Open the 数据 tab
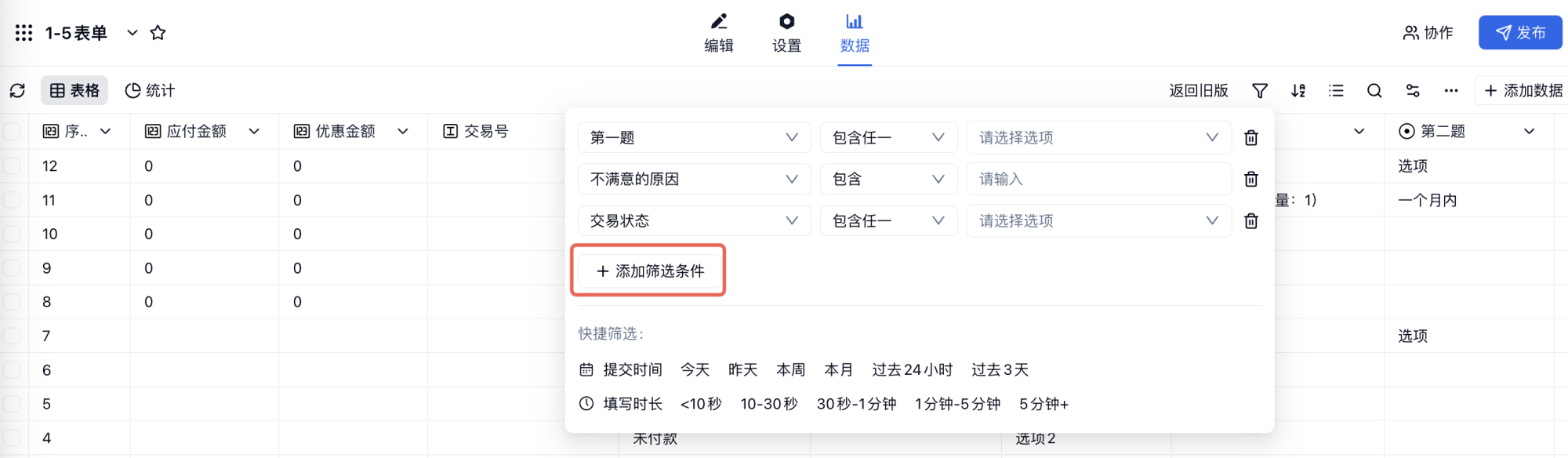Viewport: 1568px width, 458px height. pyautogui.click(x=855, y=33)
